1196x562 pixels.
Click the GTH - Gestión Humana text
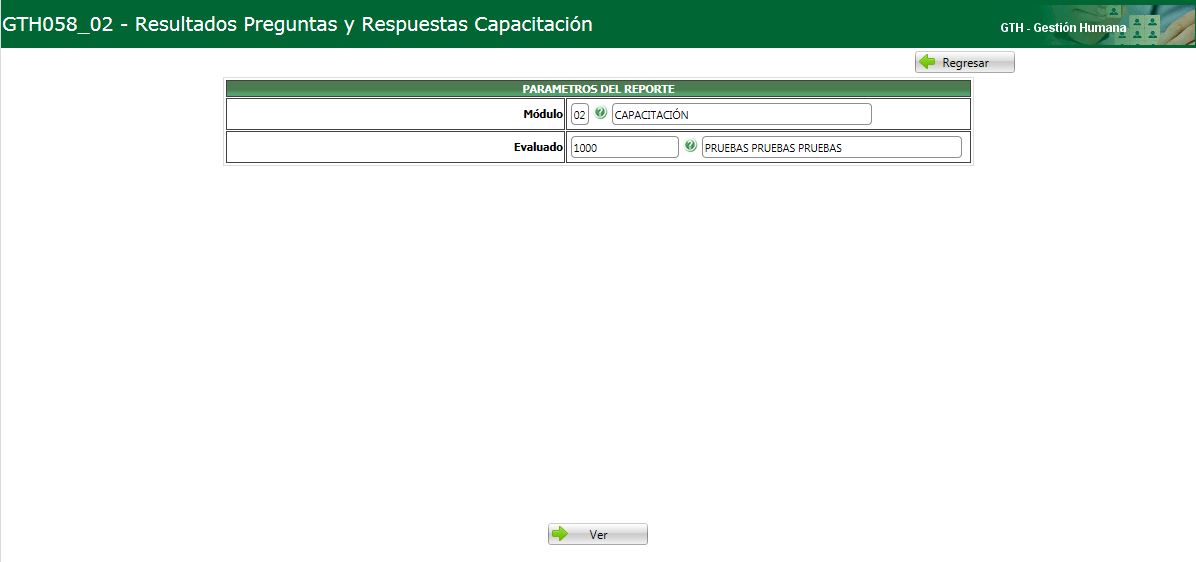tap(1063, 27)
